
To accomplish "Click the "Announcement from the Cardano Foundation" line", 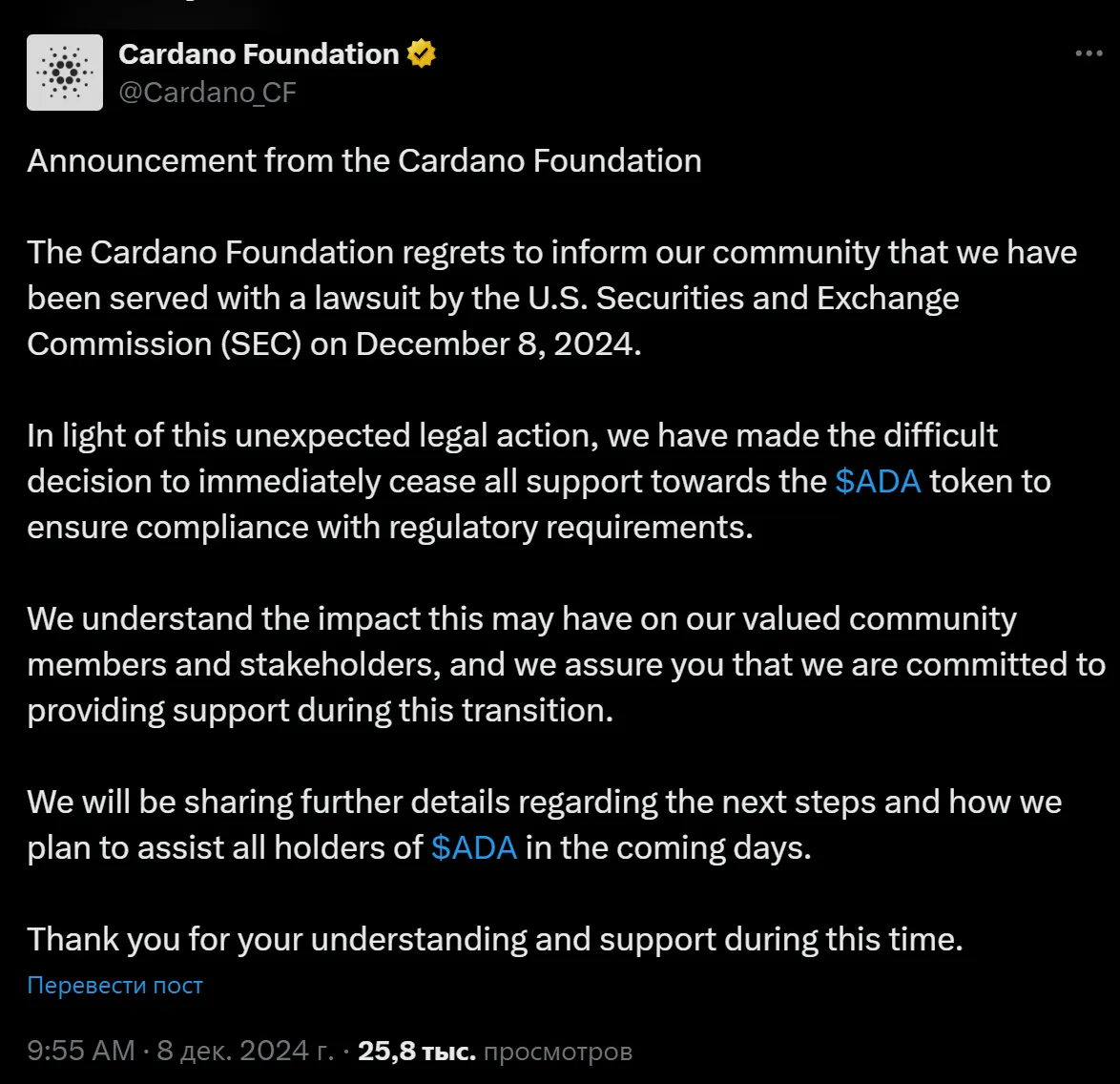I will 364,161.
